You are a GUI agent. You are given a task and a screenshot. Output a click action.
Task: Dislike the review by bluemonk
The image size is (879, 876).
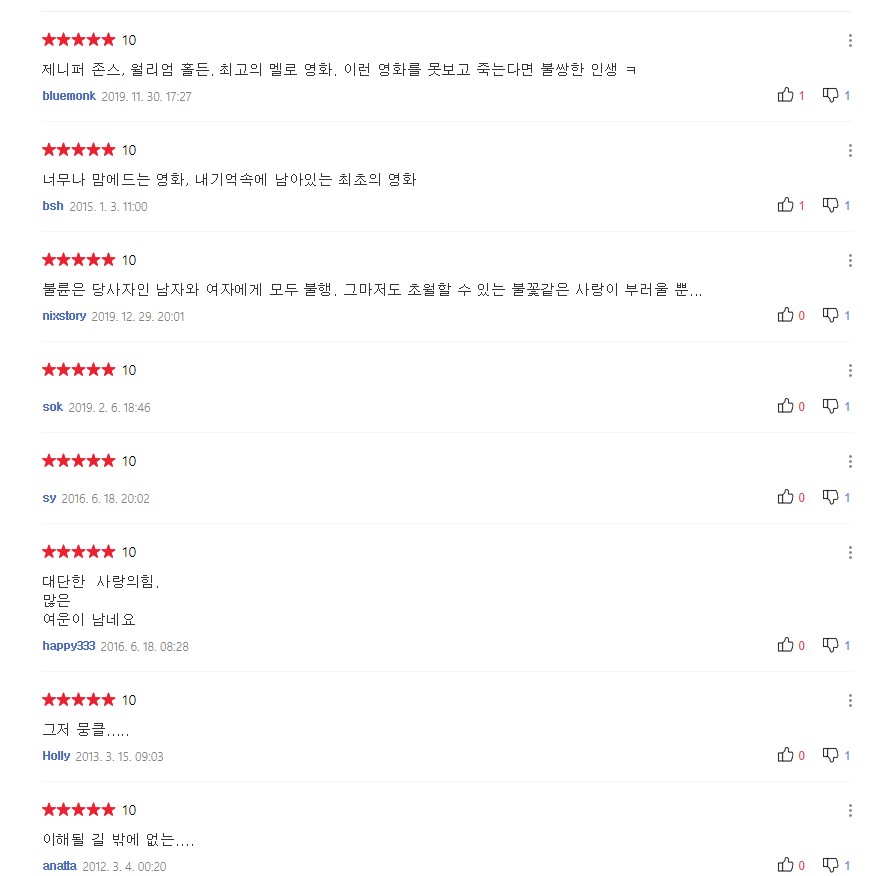(x=830, y=95)
